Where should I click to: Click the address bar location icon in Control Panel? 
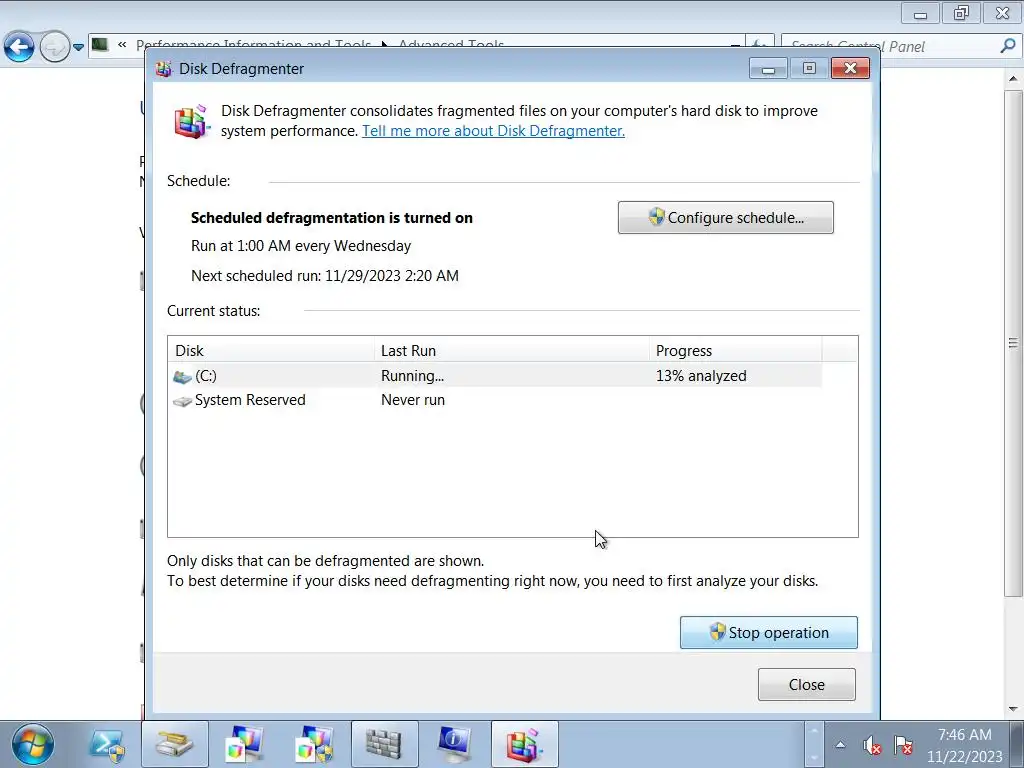pos(100,45)
